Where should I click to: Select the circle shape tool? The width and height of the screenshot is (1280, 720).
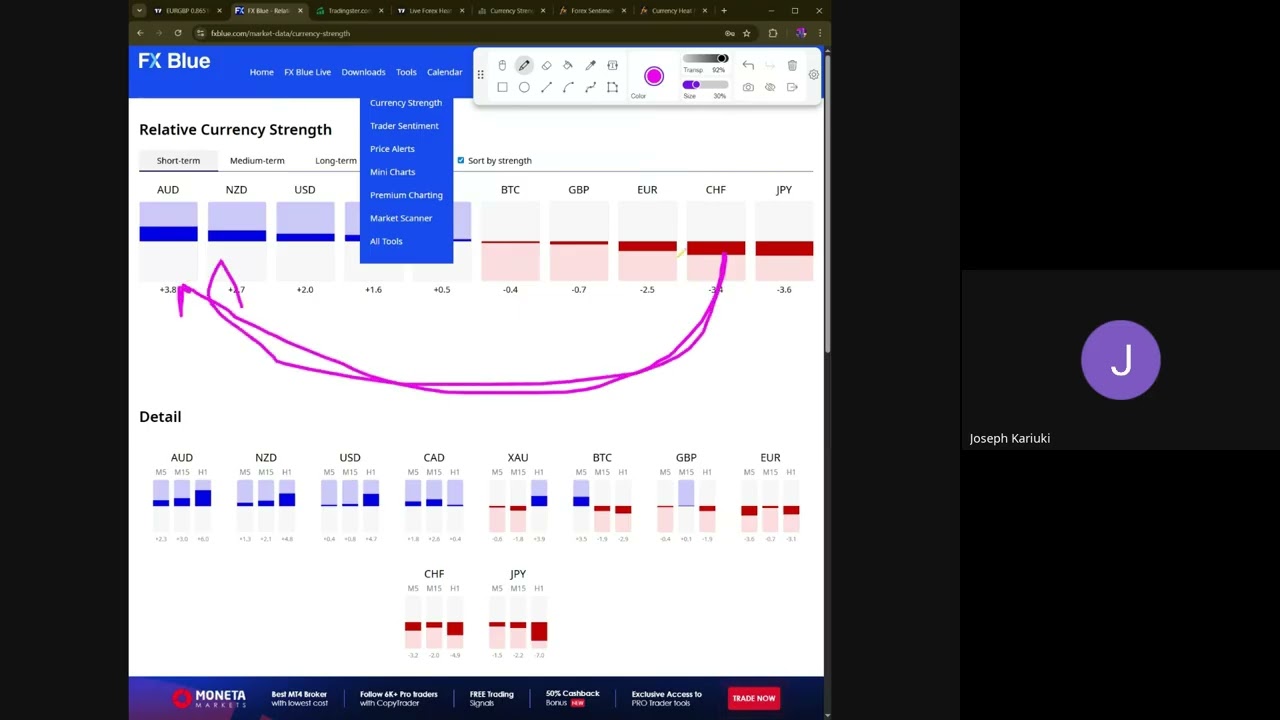(524, 88)
